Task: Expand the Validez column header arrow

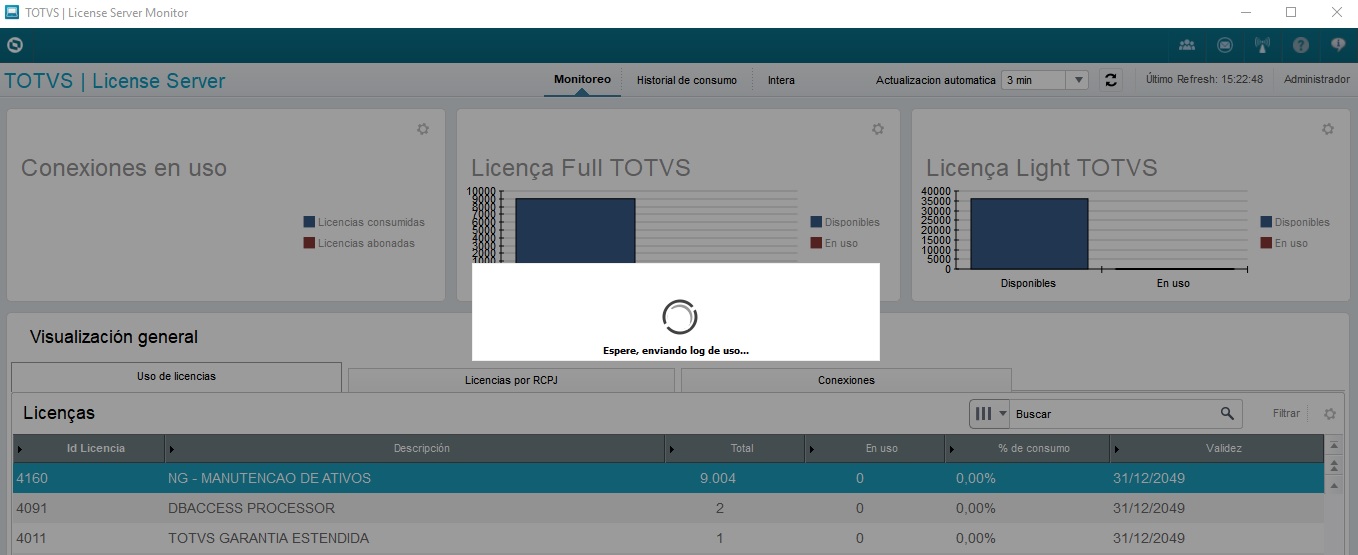Action: [x=1116, y=449]
